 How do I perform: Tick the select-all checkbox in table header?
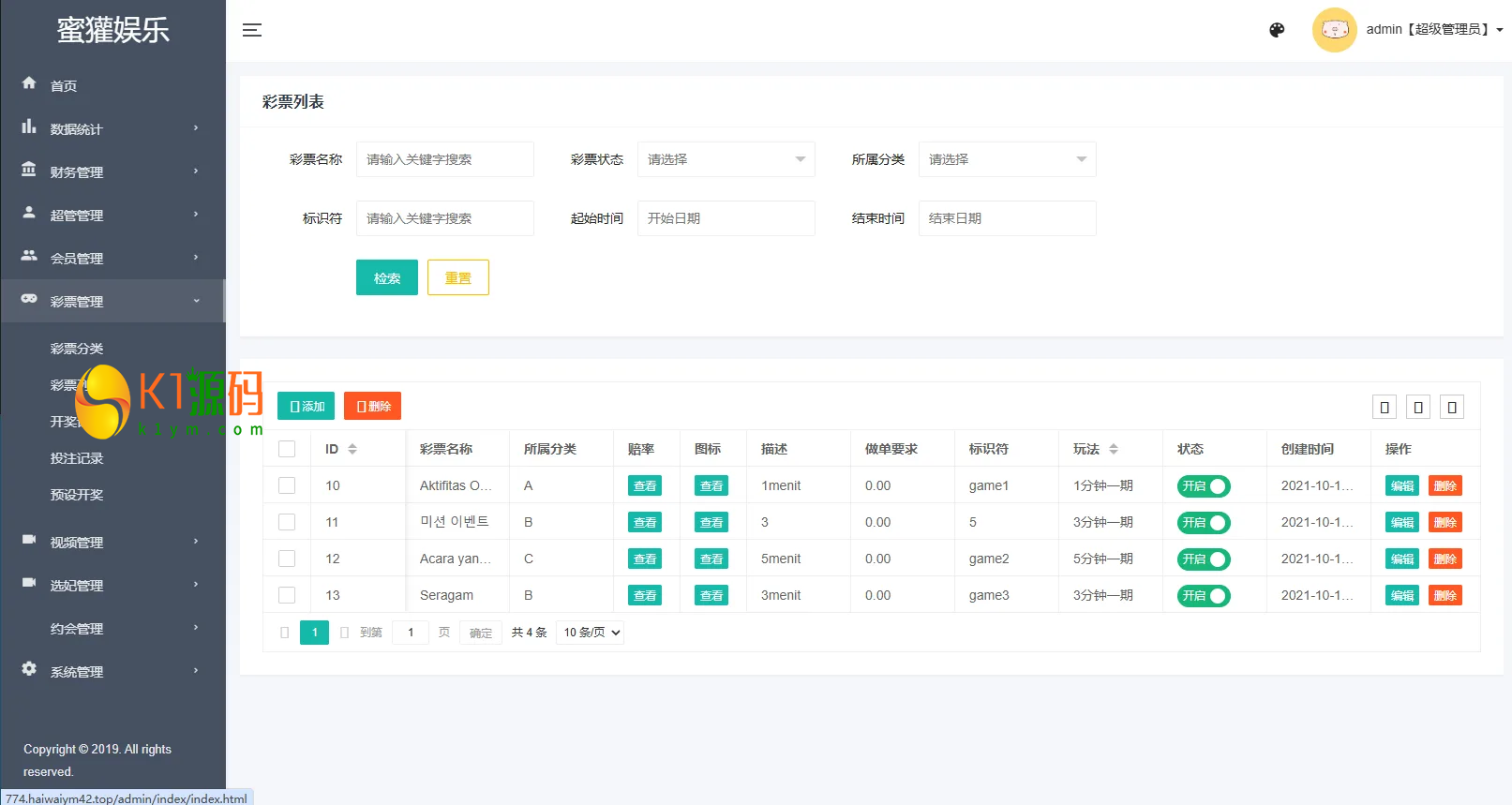click(x=287, y=449)
